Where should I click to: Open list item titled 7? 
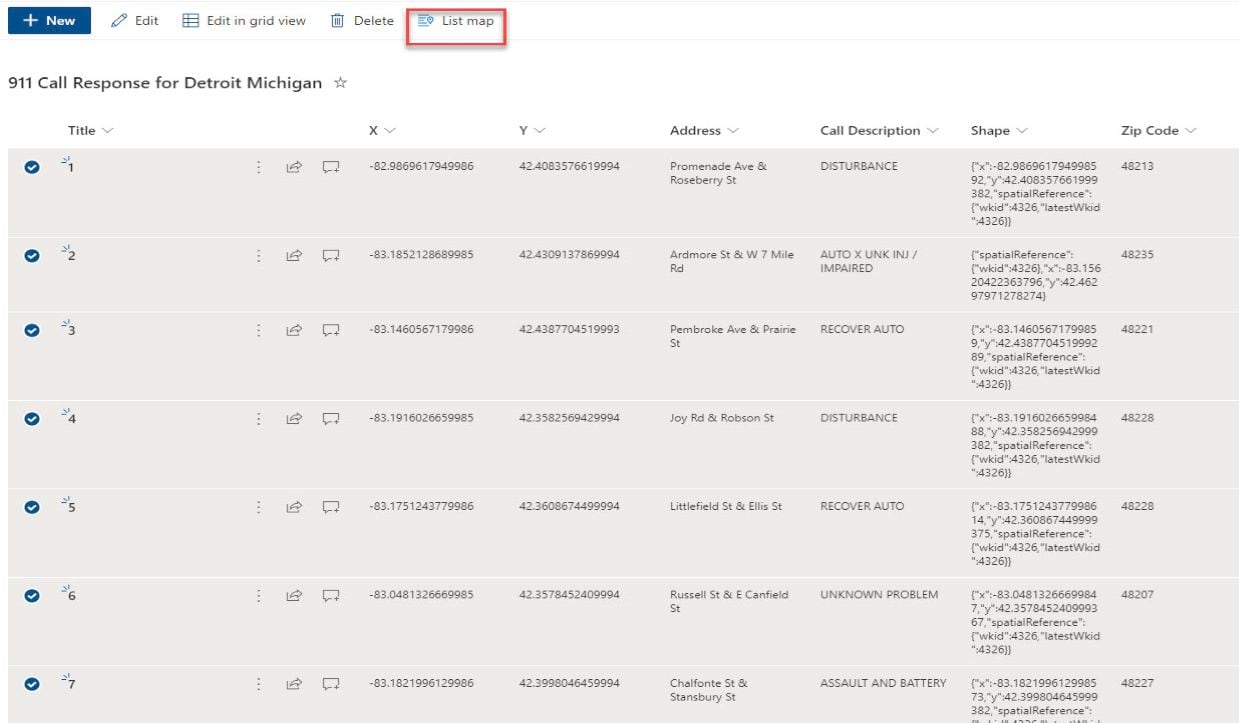[x=71, y=684]
